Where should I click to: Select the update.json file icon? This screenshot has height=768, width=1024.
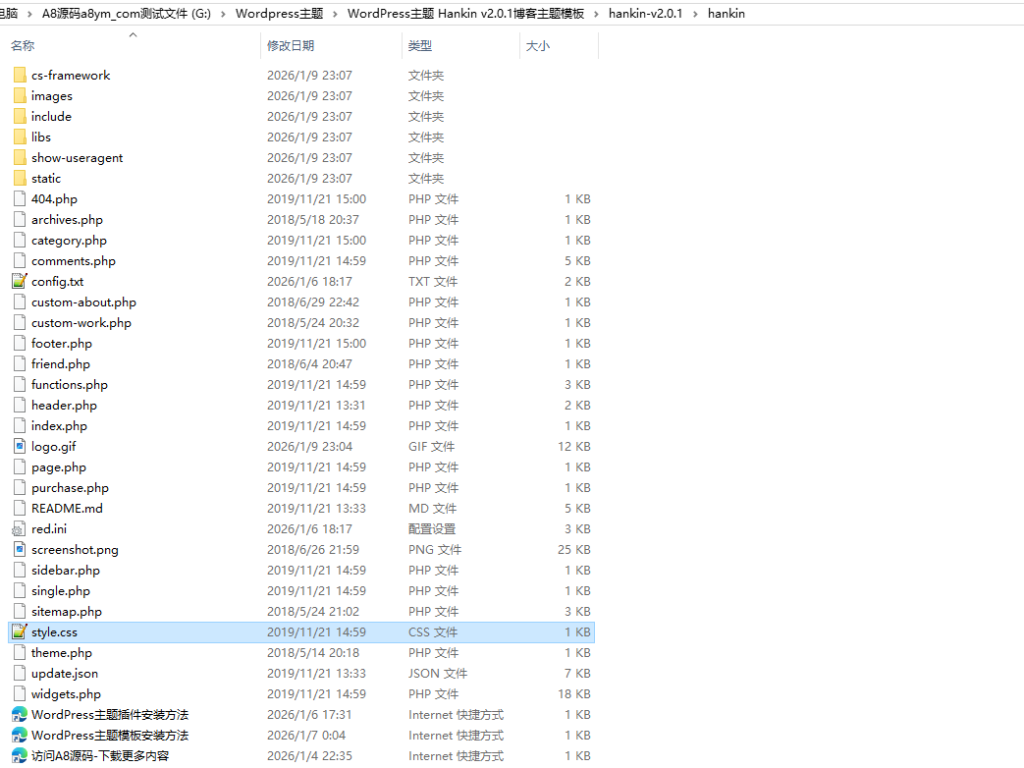click(x=21, y=673)
